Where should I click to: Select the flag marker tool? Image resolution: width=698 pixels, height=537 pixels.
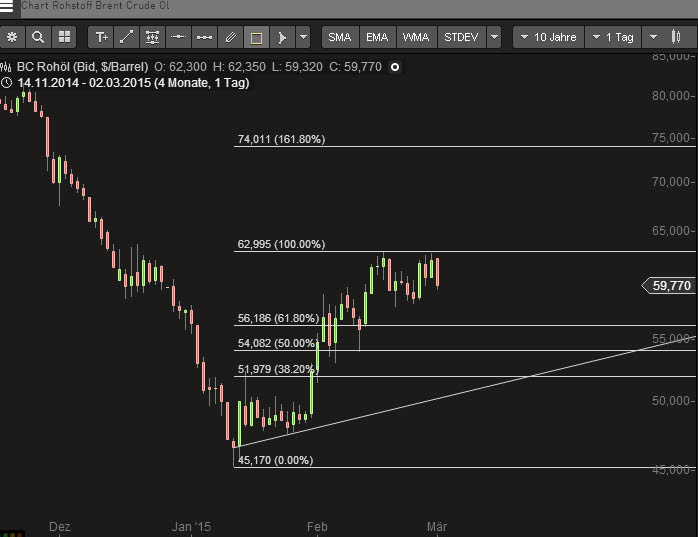282,37
